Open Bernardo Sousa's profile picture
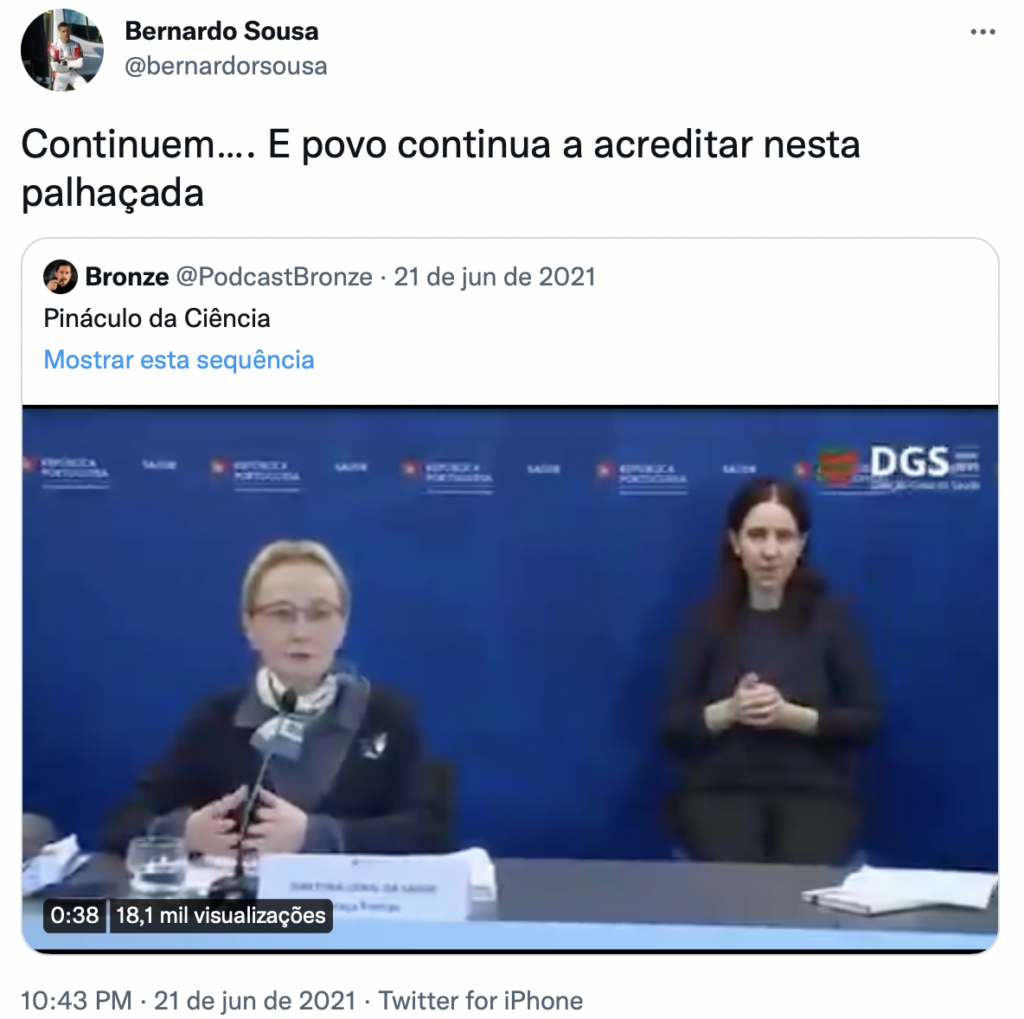Viewport: 1024px width, 1019px height. [62, 50]
